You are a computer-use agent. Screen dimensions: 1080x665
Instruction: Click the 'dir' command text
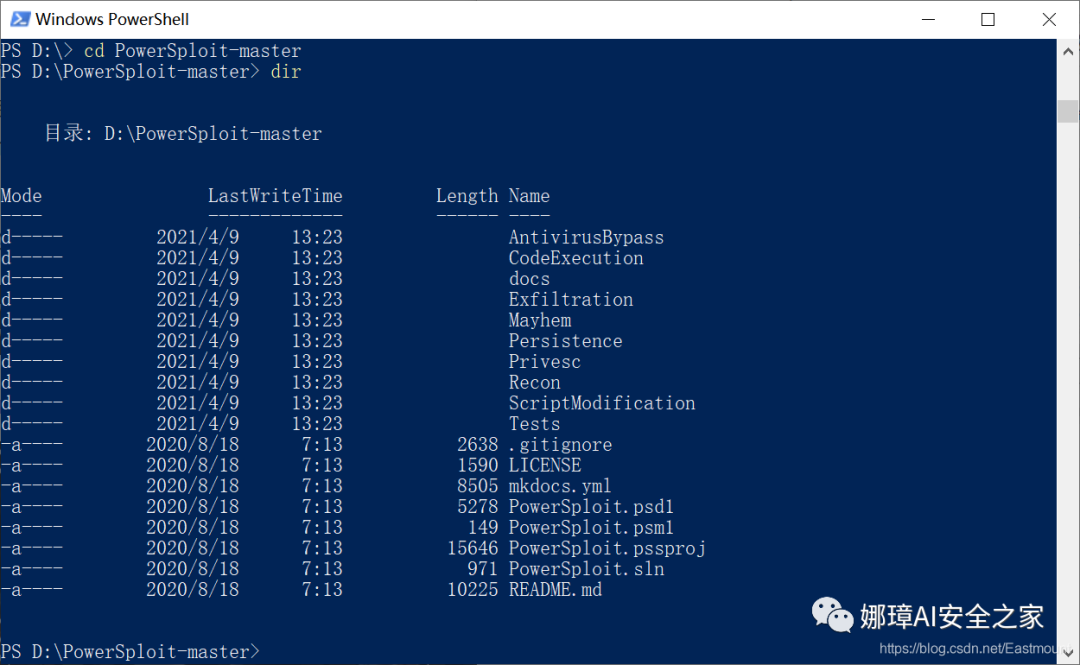(x=286, y=72)
